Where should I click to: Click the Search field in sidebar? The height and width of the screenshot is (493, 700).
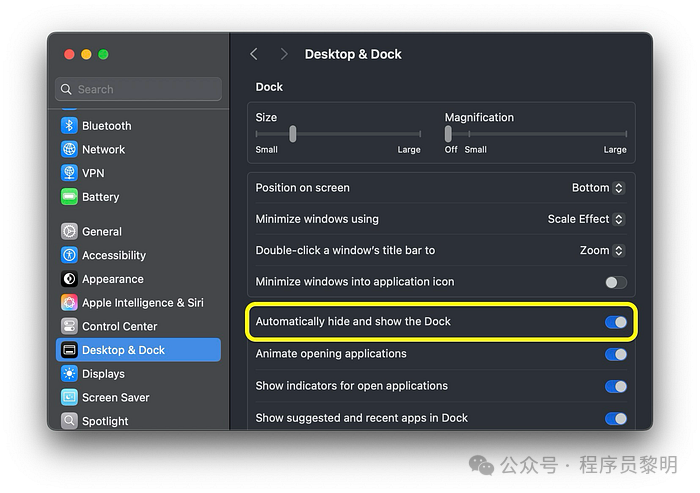coord(139,89)
